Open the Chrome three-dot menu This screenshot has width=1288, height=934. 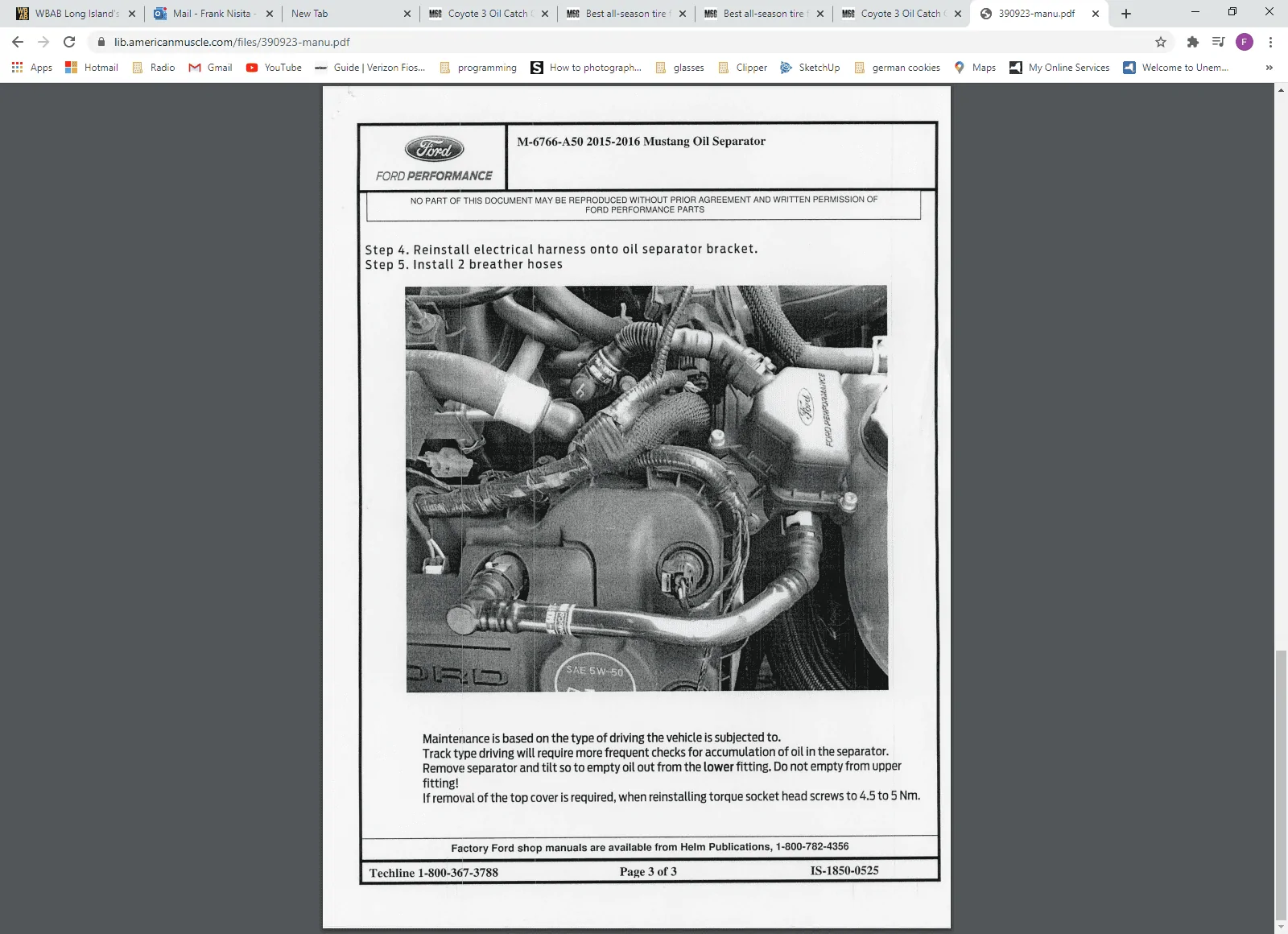click(x=1270, y=42)
